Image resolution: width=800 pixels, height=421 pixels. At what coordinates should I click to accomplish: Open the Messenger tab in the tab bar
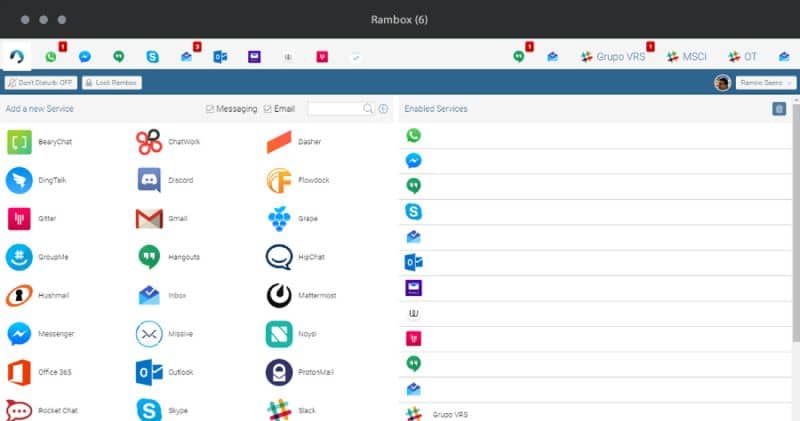click(x=85, y=56)
